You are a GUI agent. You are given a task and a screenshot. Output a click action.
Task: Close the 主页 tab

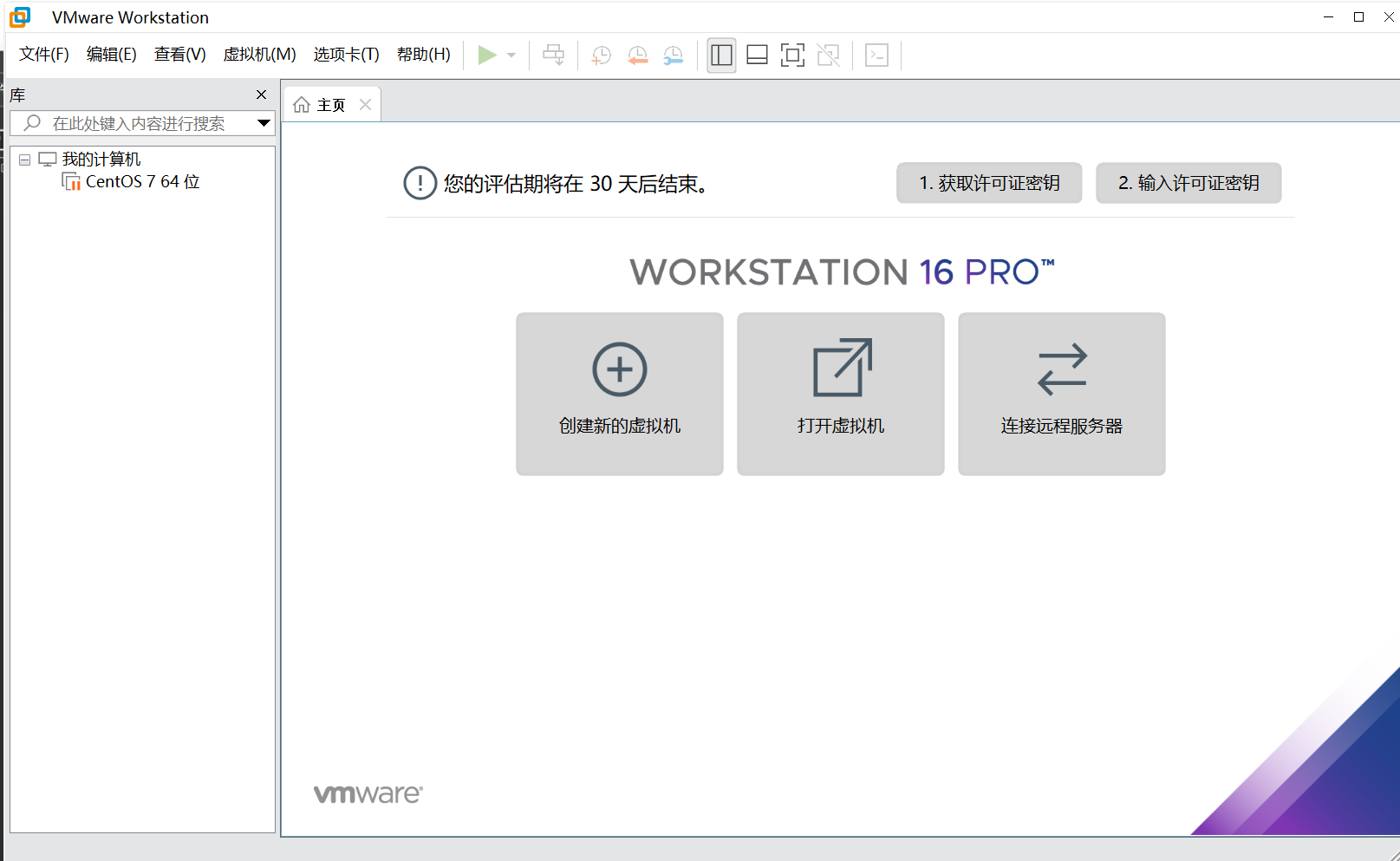coord(365,105)
